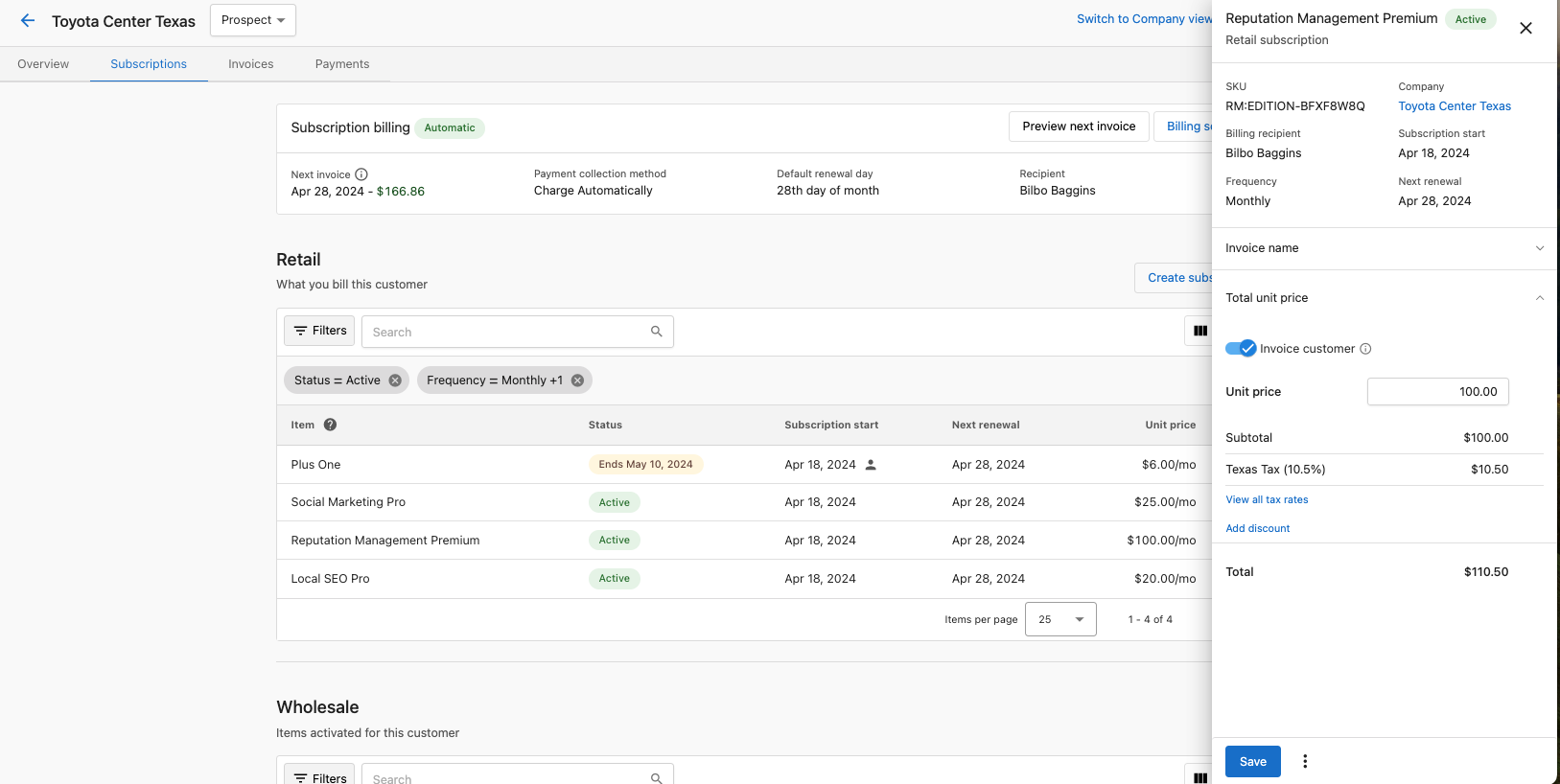Toggle the Invoice customer switch
The width and height of the screenshot is (1560, 784).
click(x=1241, y=349)
